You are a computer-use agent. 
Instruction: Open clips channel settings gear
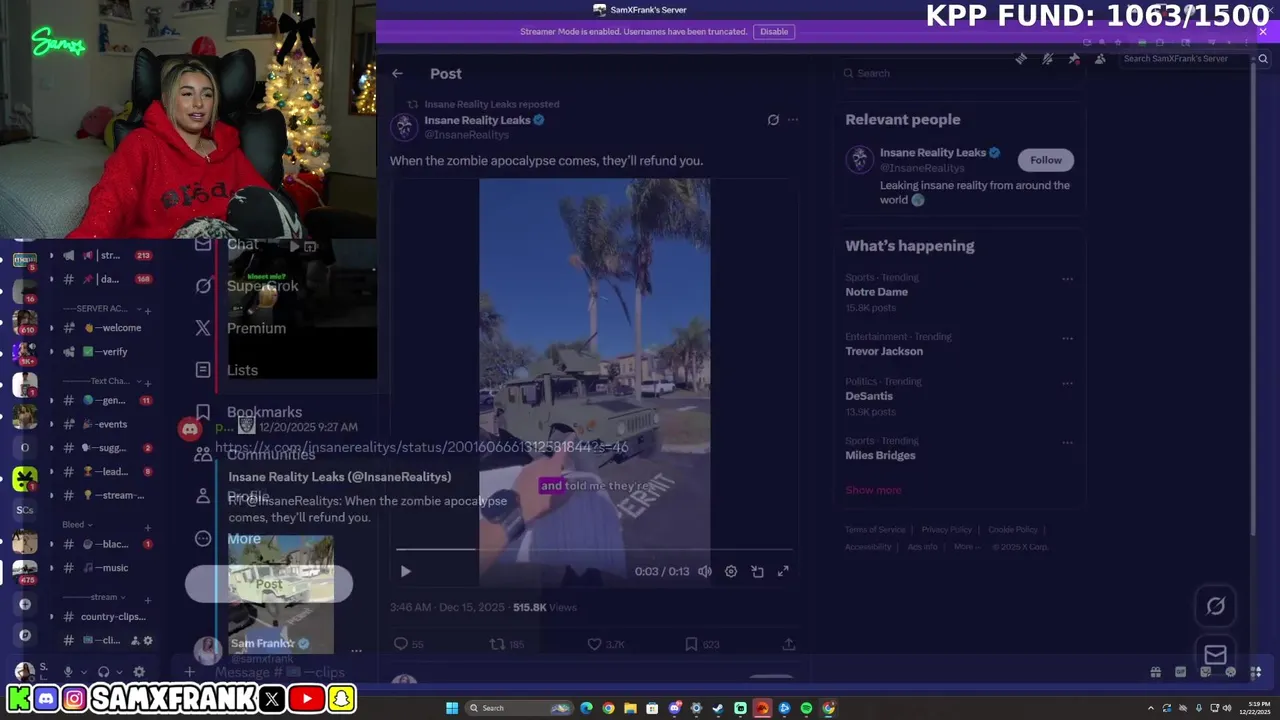(148, 640)
